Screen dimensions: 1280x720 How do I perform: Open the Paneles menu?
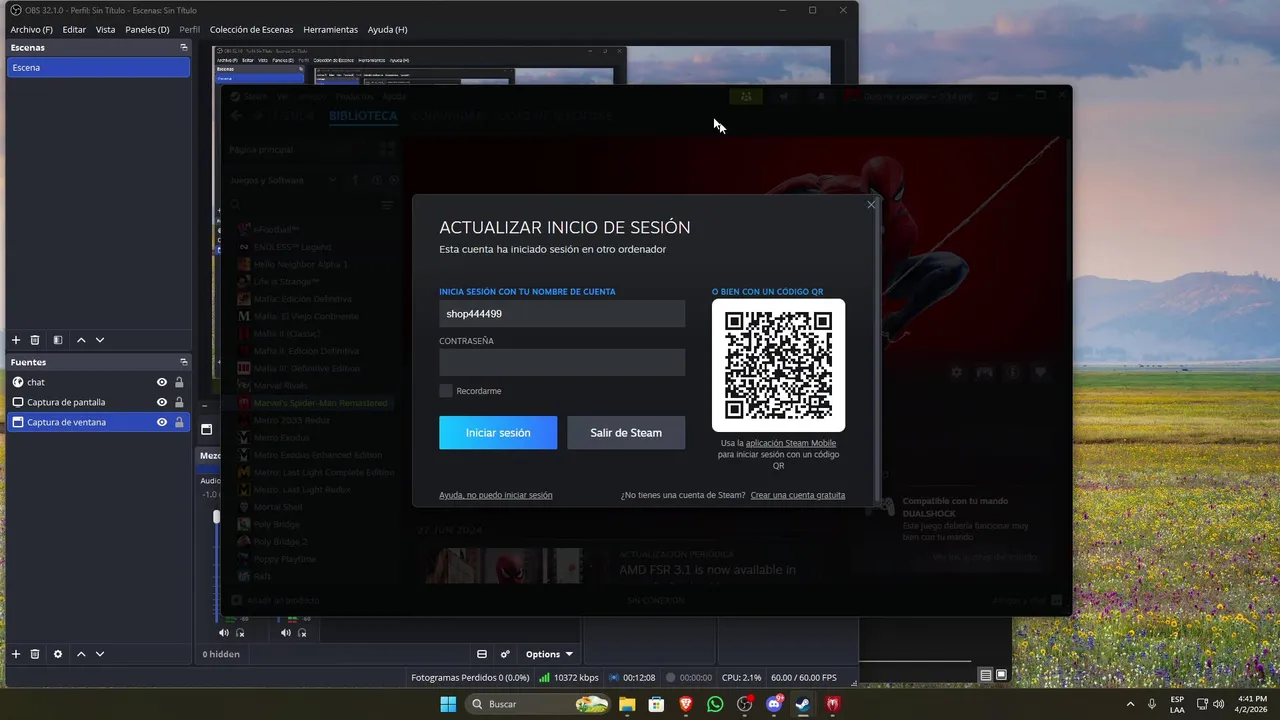(x=147, y=29)
